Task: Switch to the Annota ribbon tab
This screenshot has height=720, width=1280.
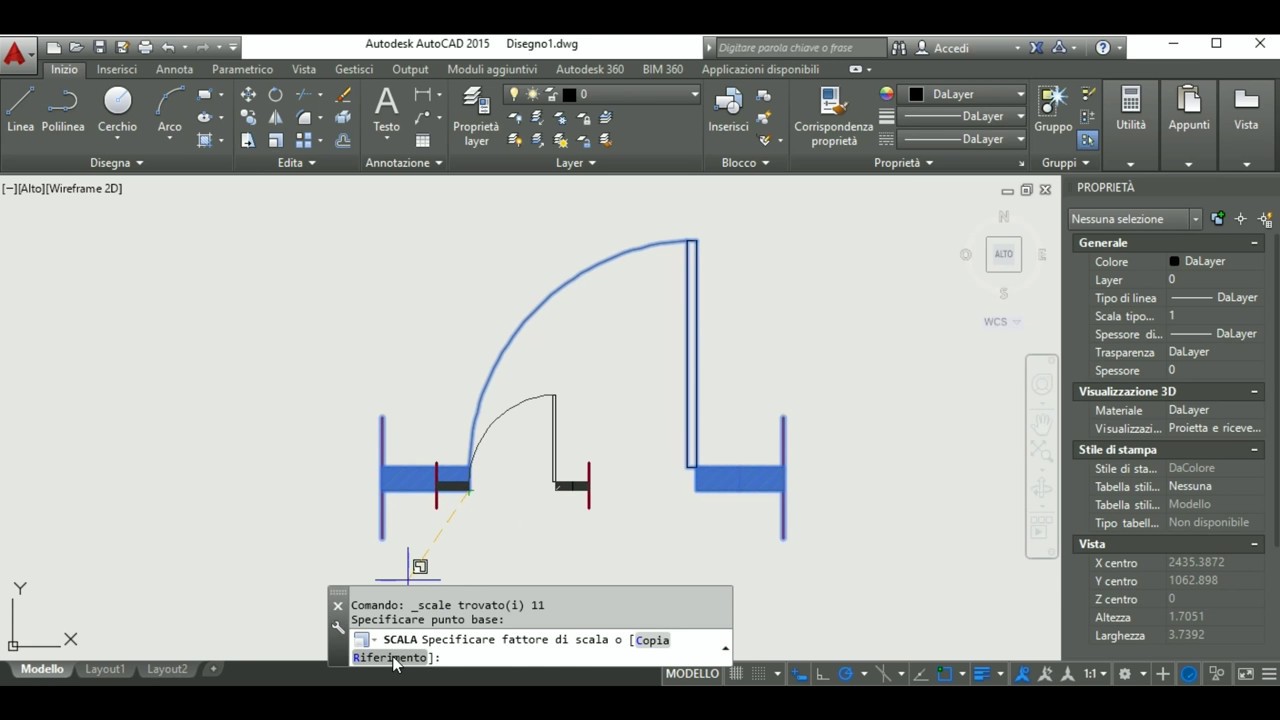Action: [174, 69]
